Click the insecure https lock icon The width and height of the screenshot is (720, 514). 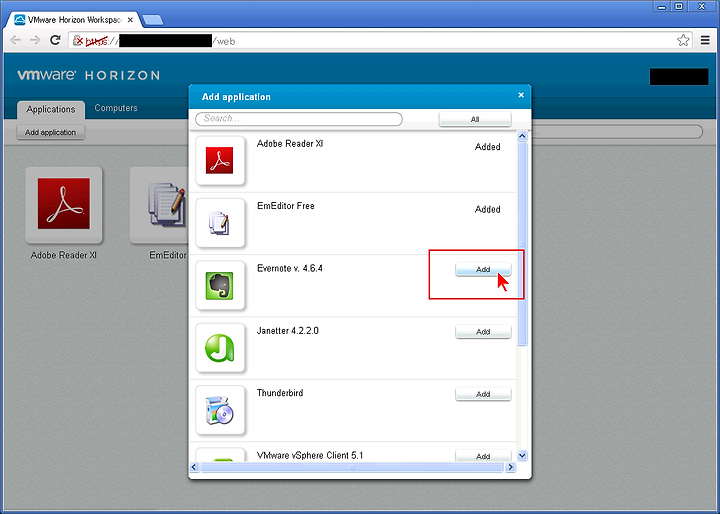(x=78, y=41)
